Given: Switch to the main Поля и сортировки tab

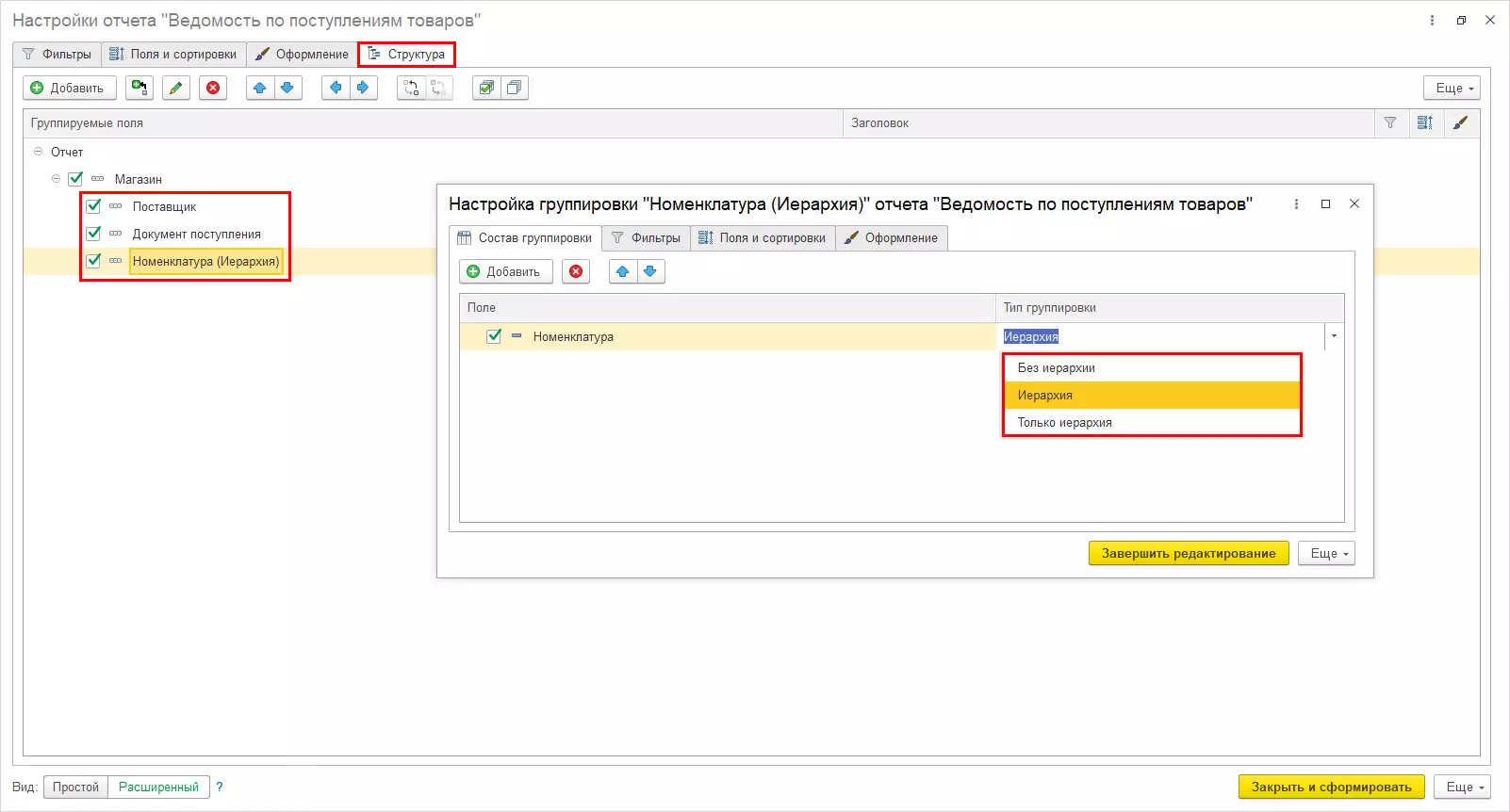Looking at the screenshot, I should [174, 54].
